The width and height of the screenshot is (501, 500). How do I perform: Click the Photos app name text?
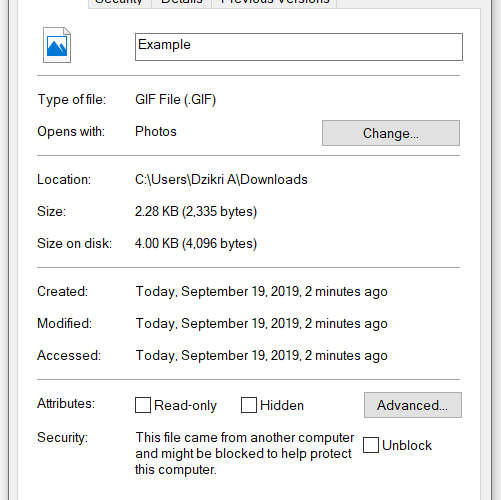pyautogui.click(x=156, y=132)
